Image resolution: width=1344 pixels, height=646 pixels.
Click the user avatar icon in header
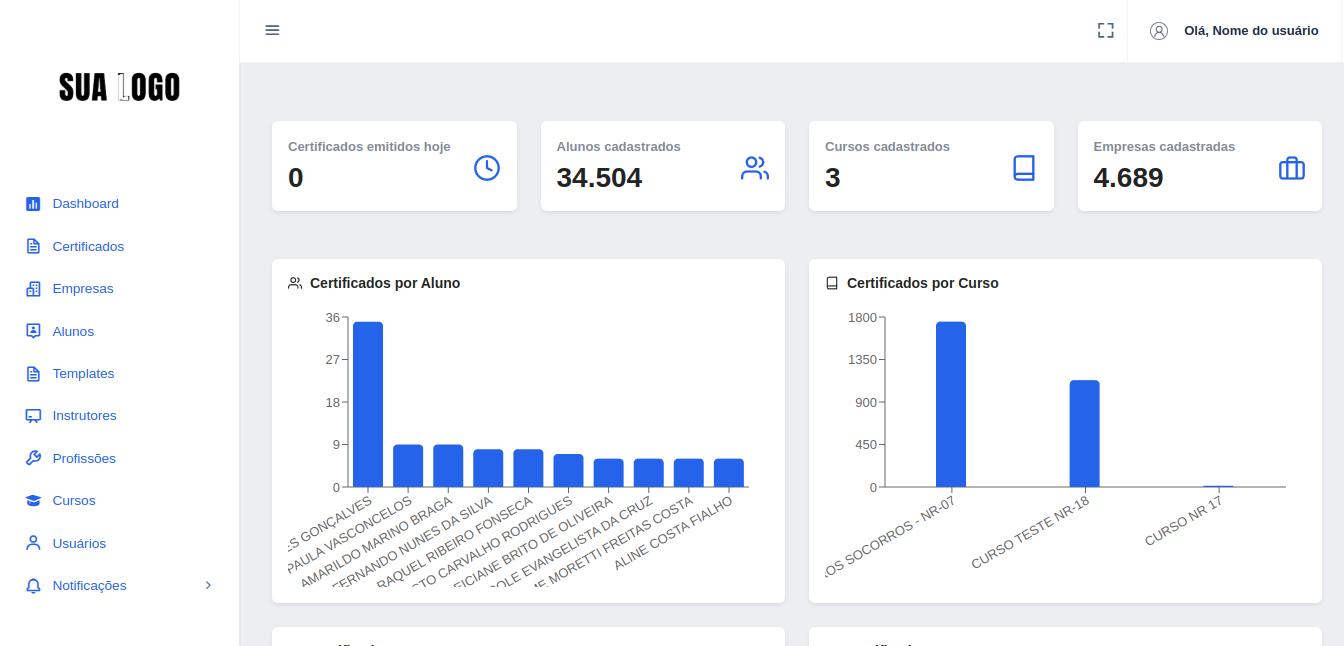tap(1159, 31)
